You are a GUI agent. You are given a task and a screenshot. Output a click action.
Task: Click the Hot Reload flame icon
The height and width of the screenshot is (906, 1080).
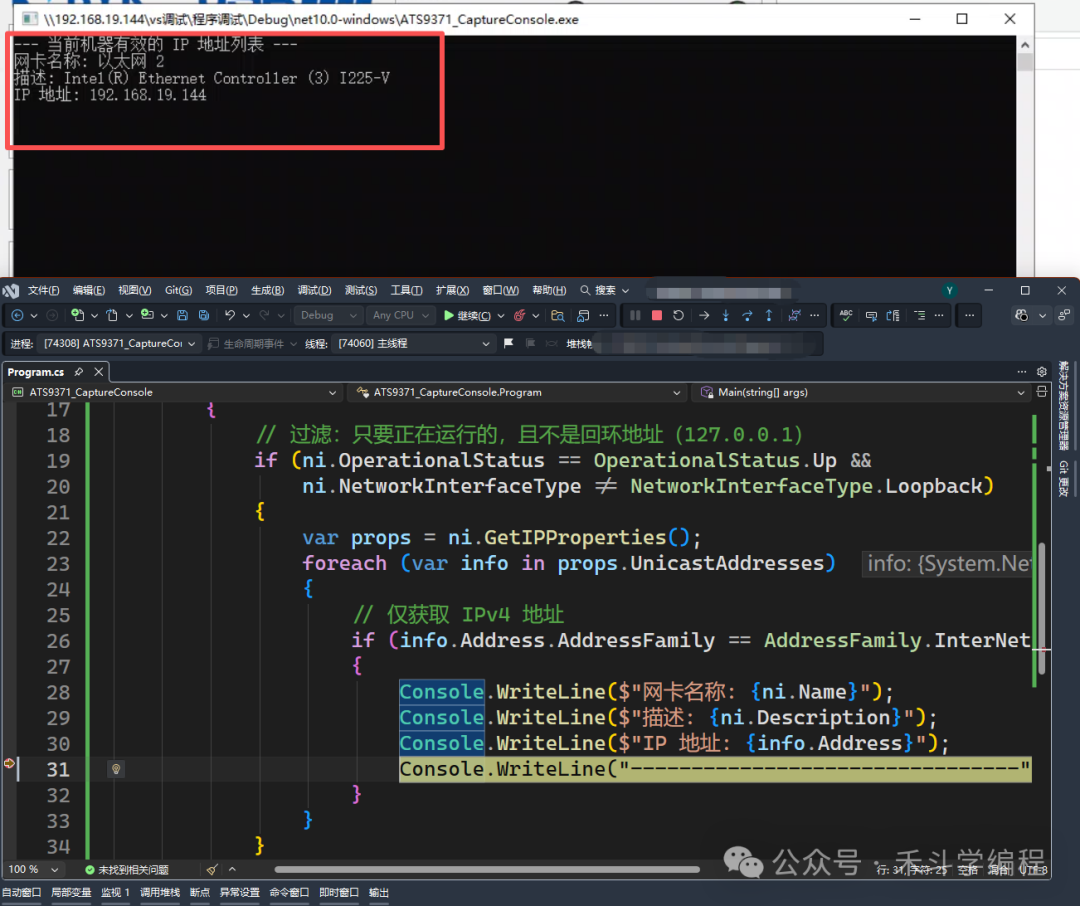(x=519, y=315)
